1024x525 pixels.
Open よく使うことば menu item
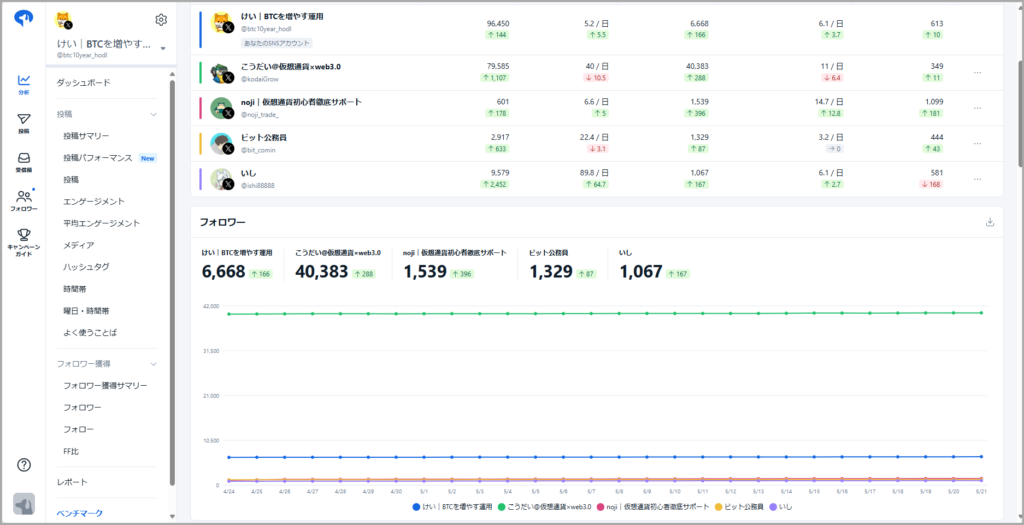[90, 332]
